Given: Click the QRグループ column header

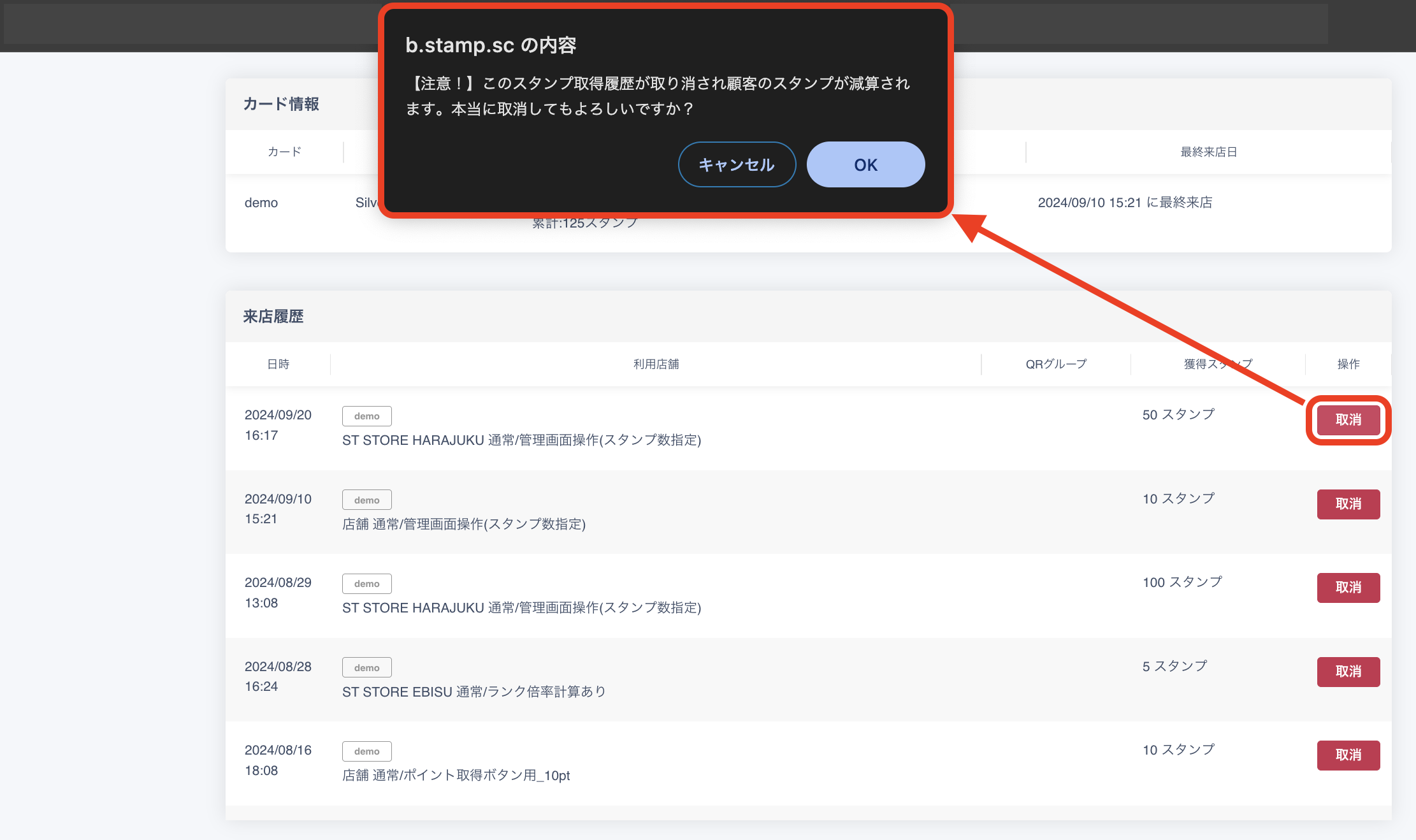Looking at the screenshot, I should [1056, 364].
